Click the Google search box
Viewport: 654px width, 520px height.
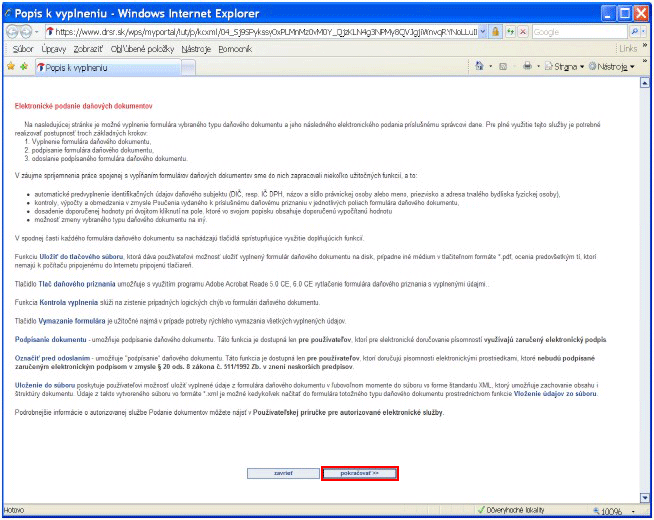579,32
